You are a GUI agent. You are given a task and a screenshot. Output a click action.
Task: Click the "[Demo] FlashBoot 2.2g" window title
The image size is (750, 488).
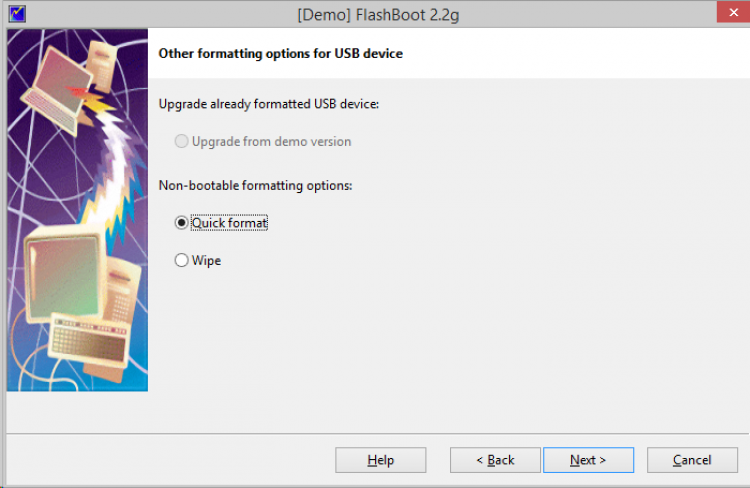tap(375, 14)
